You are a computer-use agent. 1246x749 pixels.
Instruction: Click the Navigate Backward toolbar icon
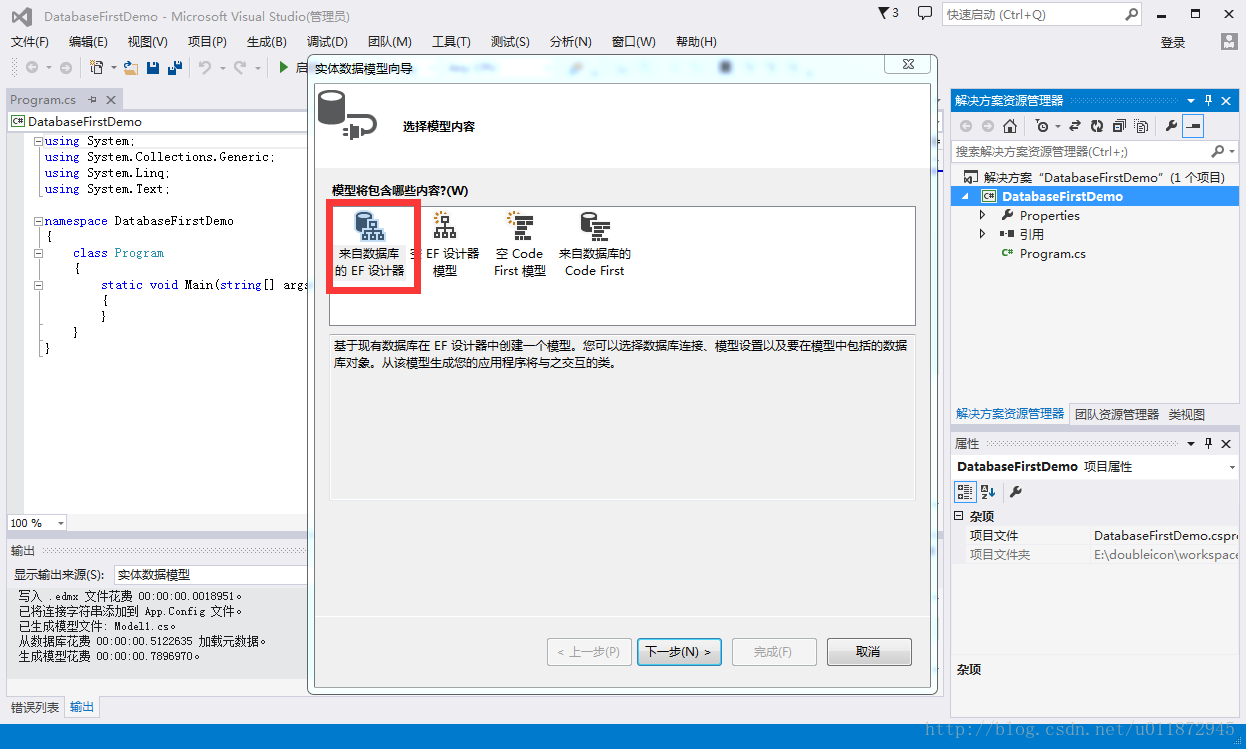32,68
